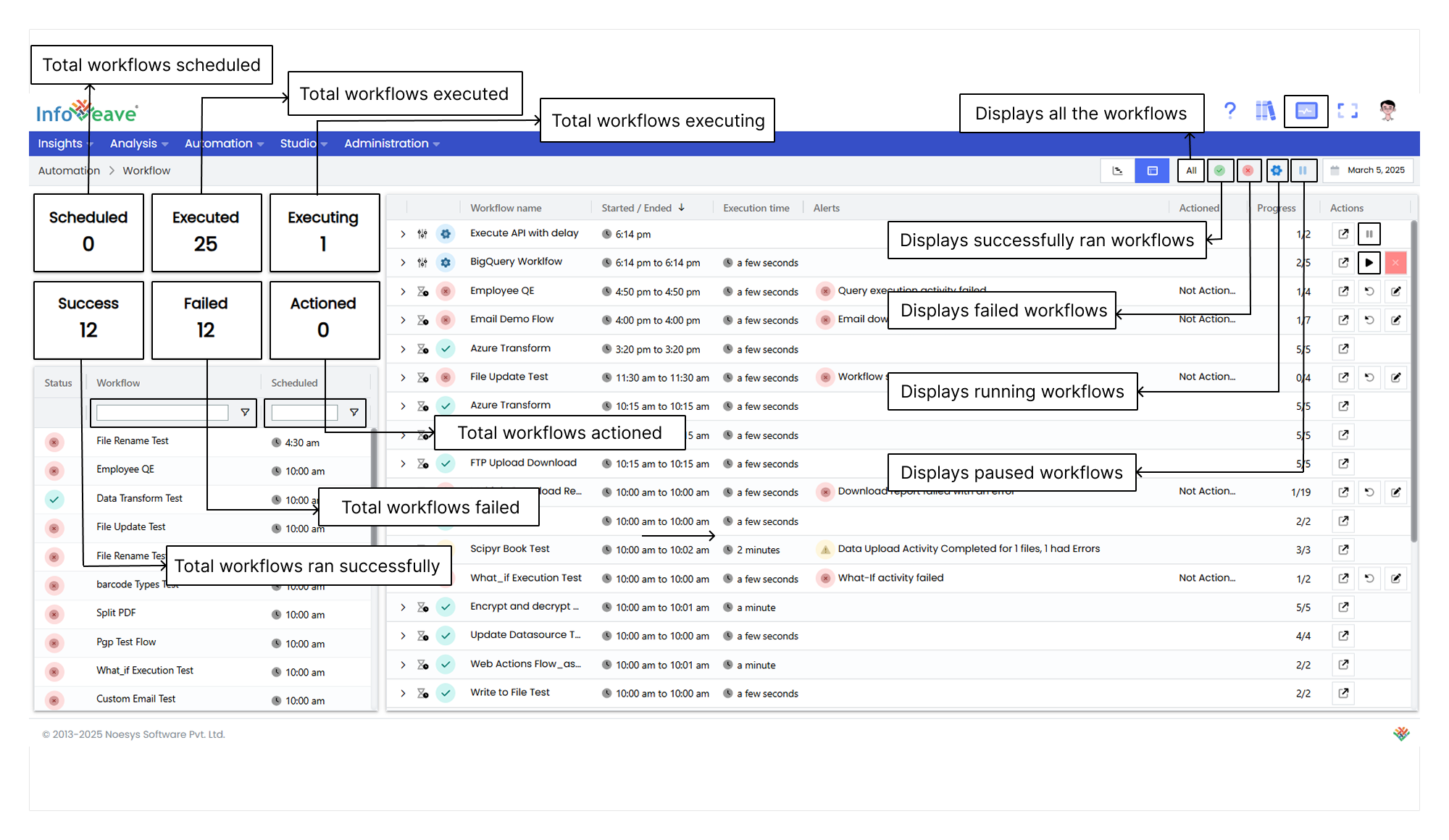The width and height of the screenshot is (1449, 840).
Task: Expand the FTP Upload Download row
Action: tap(403, 463)
